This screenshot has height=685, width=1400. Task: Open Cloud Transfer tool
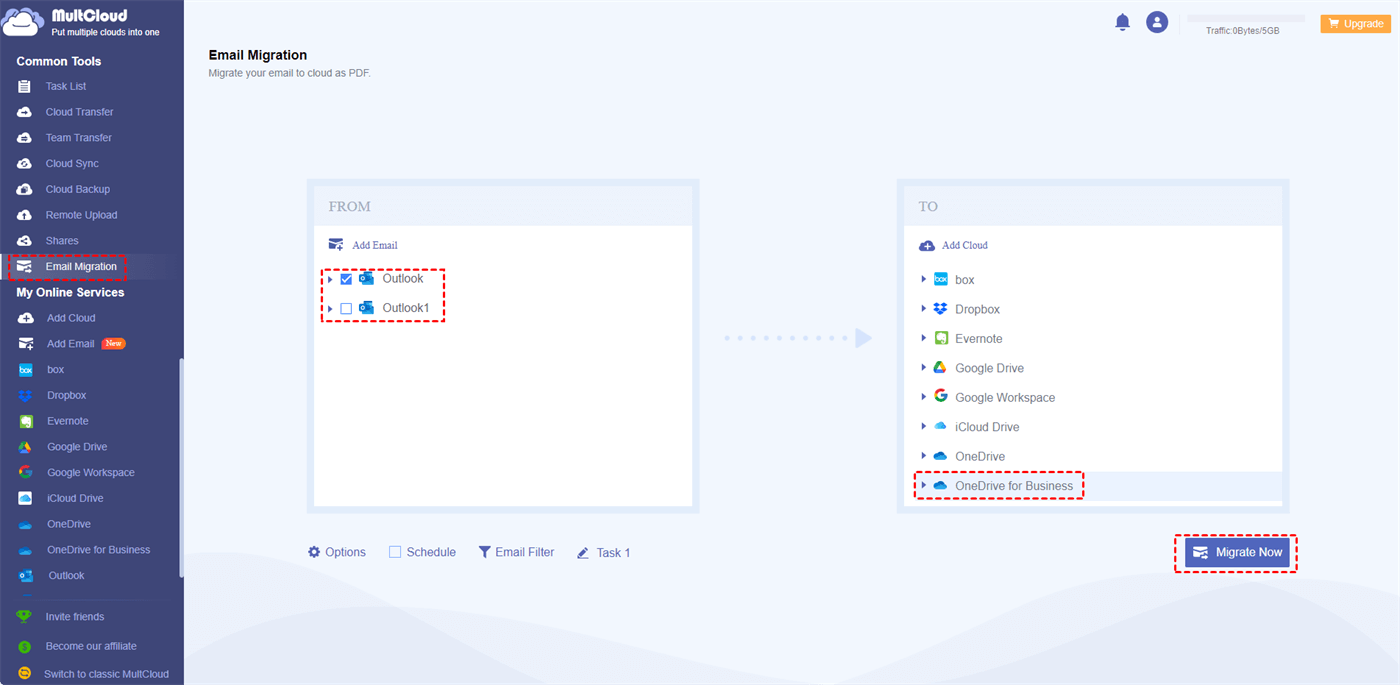tap(79, 112)
